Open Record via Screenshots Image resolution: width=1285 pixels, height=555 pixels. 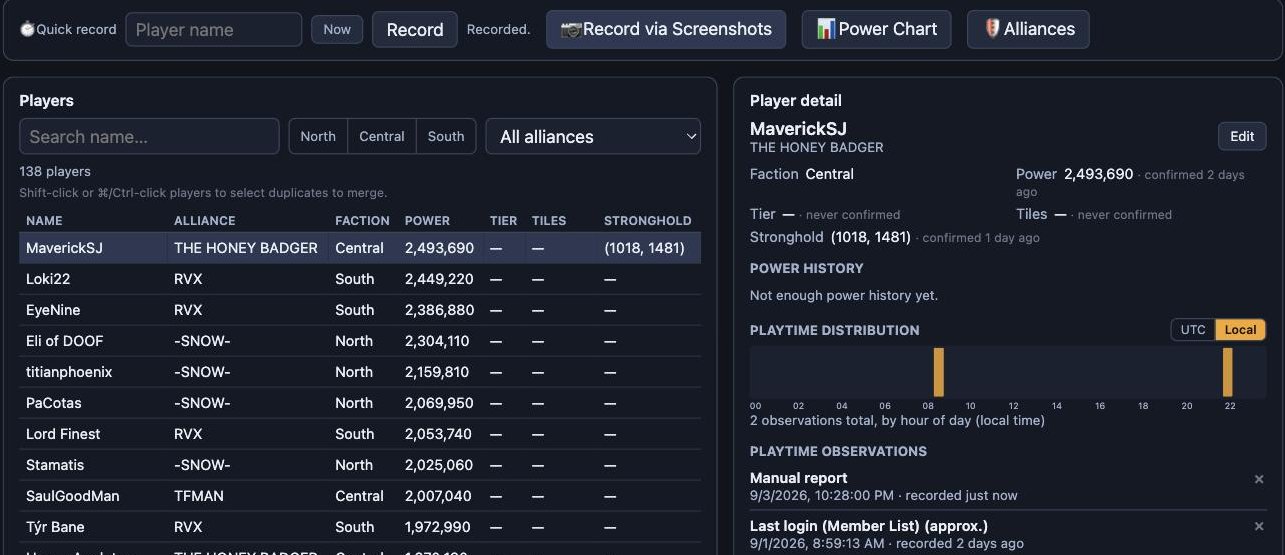click(x=666, y=29)
